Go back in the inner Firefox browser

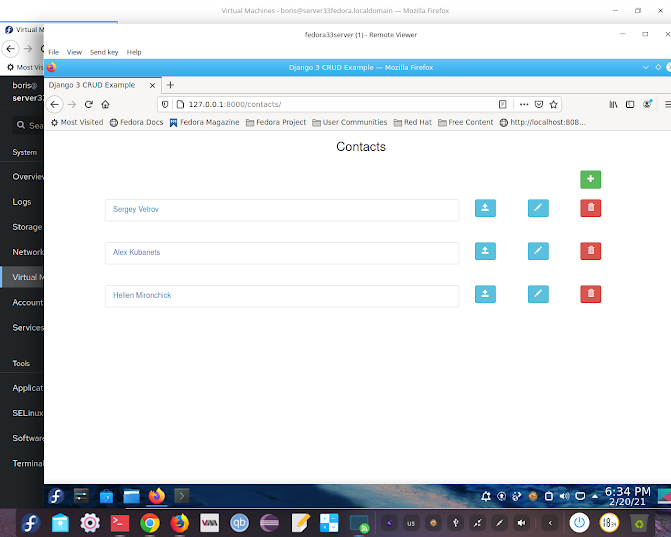54,104
